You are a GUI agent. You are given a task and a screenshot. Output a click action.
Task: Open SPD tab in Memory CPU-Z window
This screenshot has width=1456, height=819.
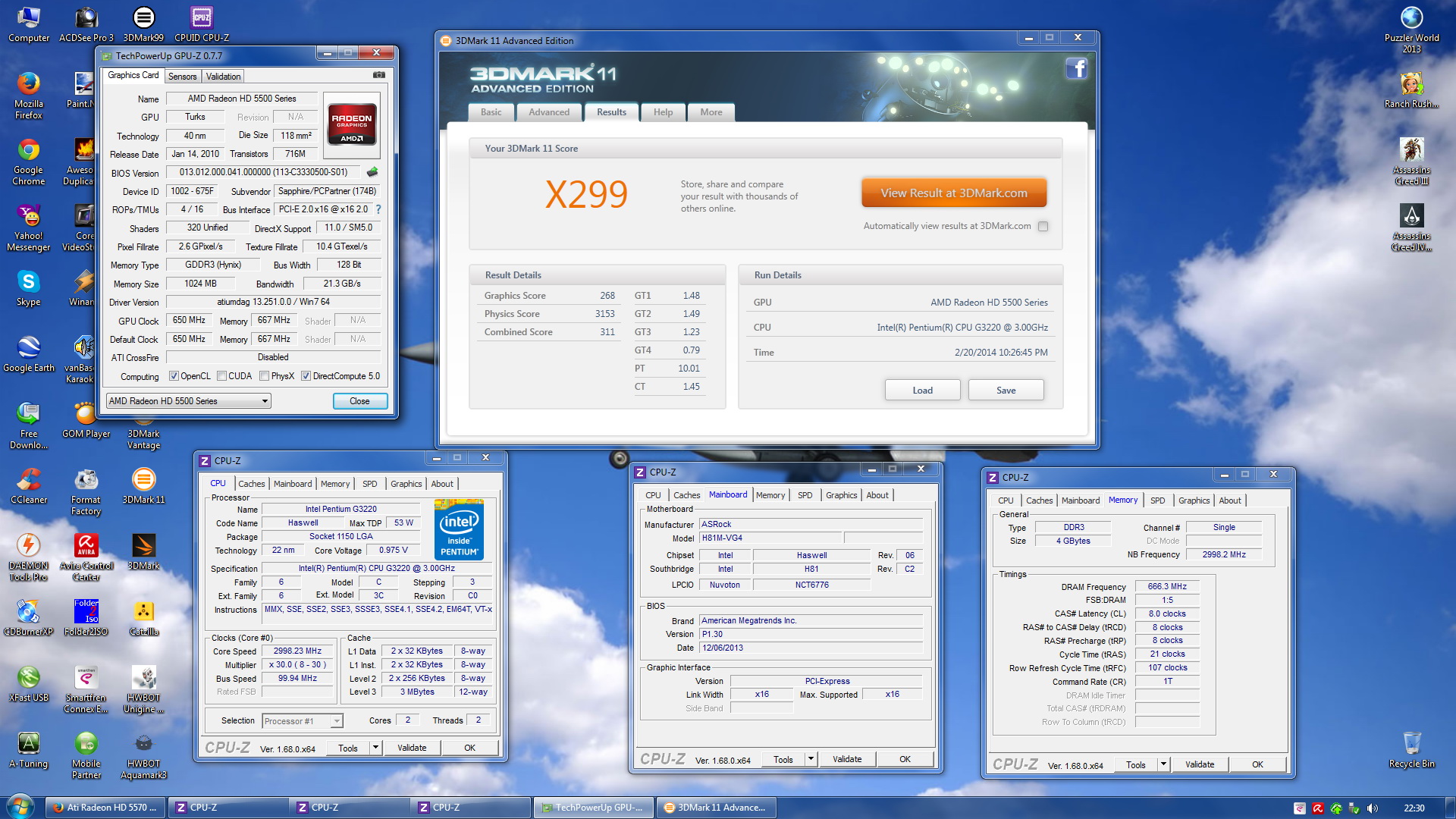pos(1157,500)
